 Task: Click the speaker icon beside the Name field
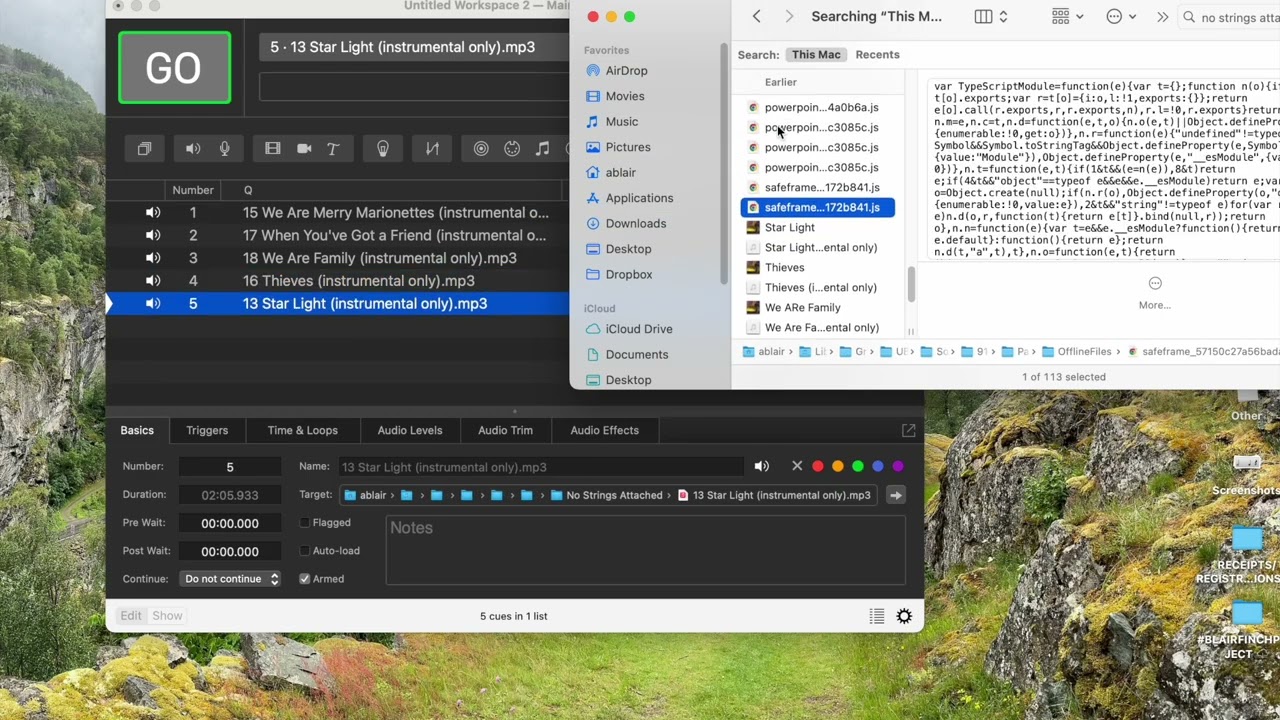(762, 466)
